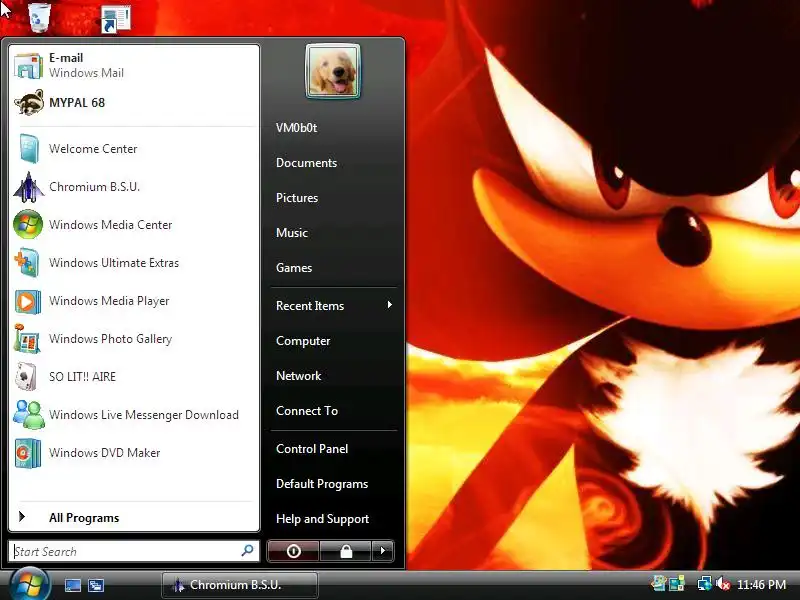Expand shutdown options arrow button
The width and height of the screenshot is (800, 600).
[x=383, y=551]
